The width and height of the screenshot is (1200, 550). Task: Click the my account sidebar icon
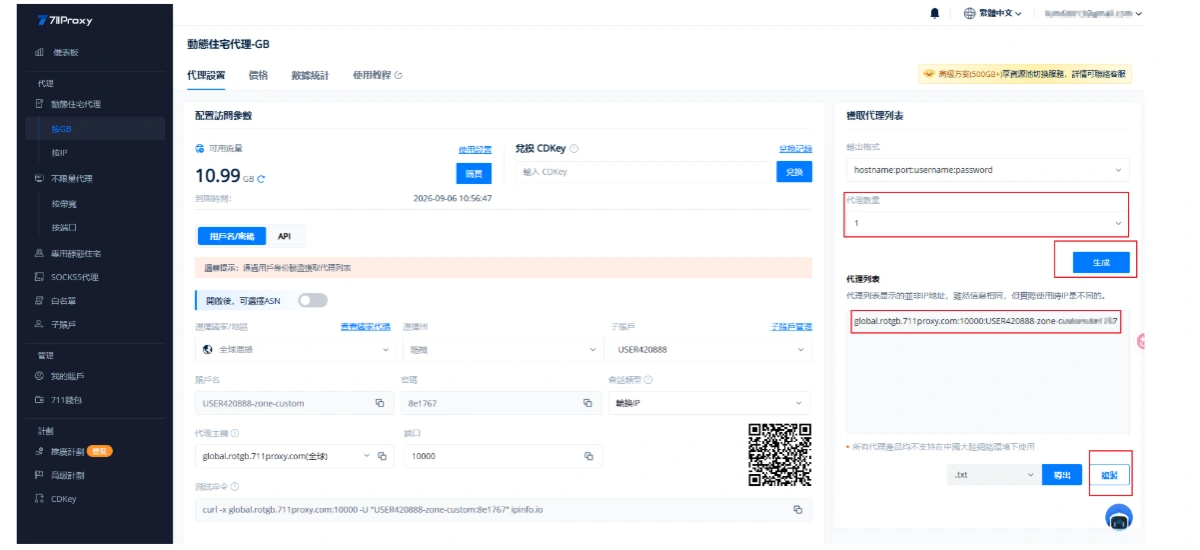[x=39, y=376]
